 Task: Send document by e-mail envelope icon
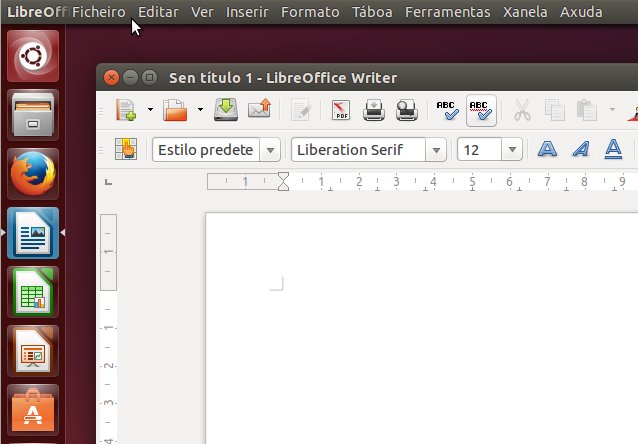pos(259,109)
